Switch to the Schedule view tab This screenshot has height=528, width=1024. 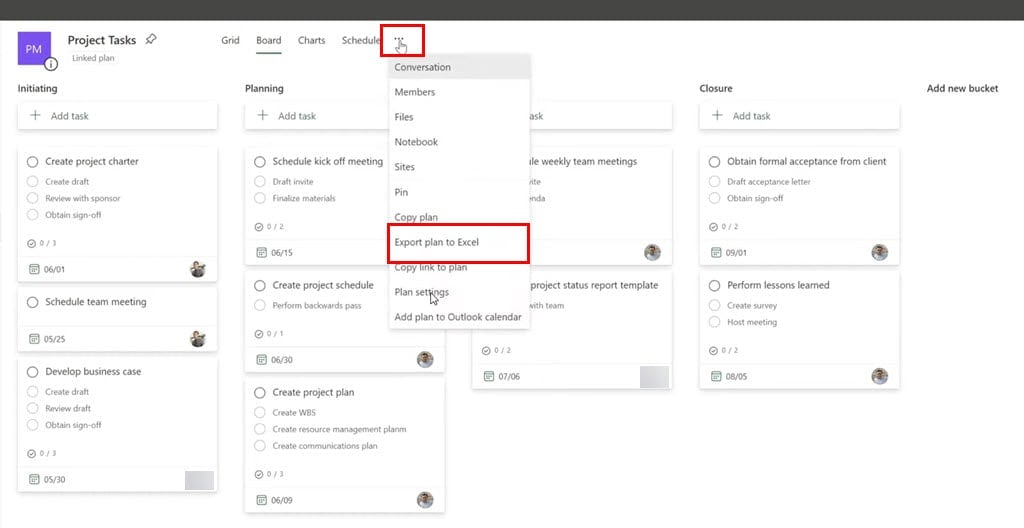pos(360,40)
